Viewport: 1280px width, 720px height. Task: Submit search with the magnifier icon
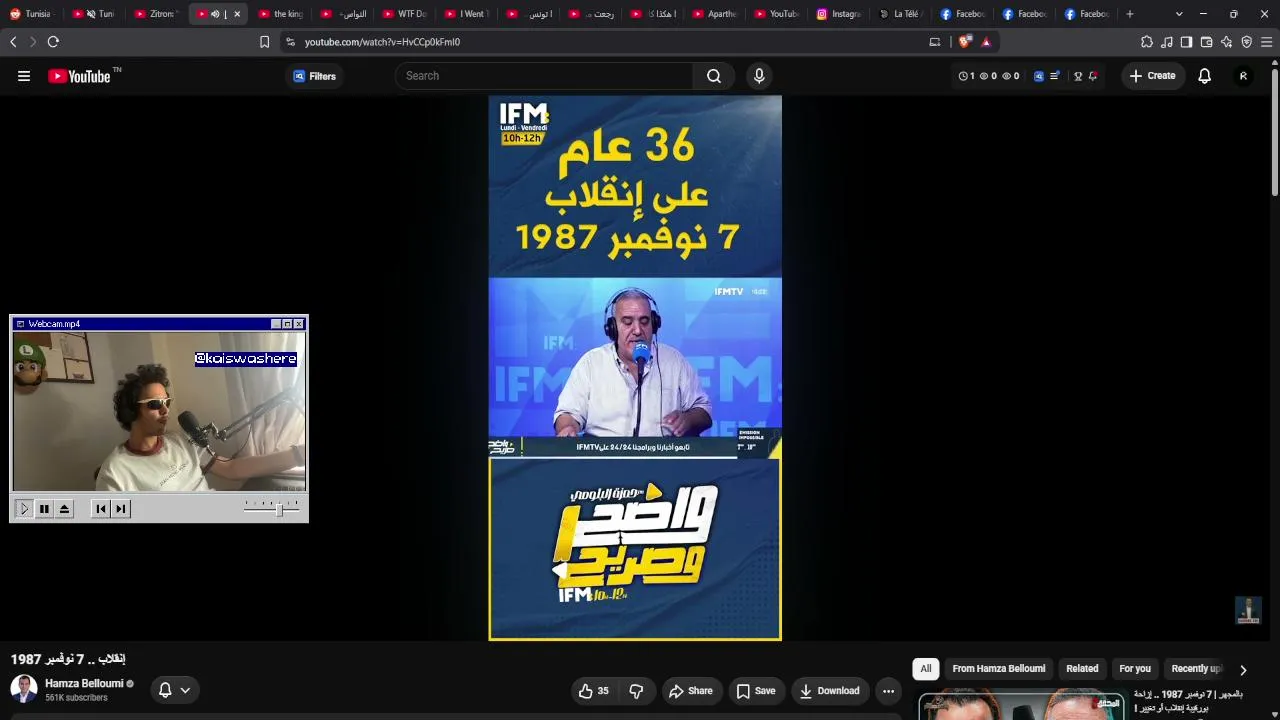(714, 76)
